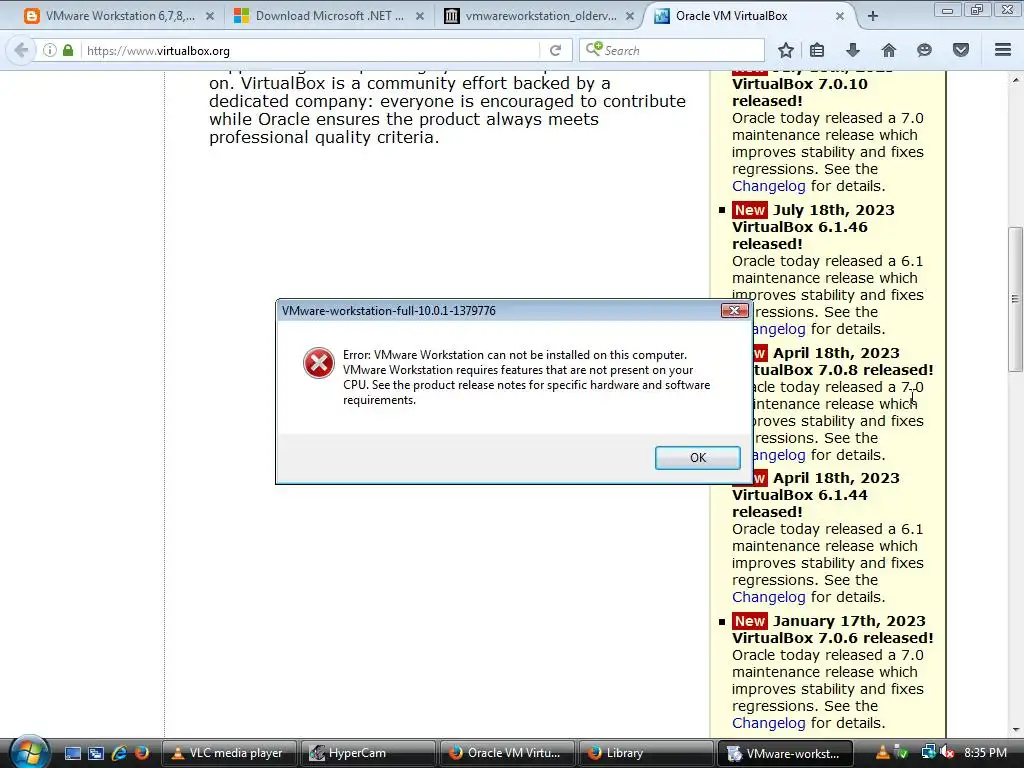Open the Firefox hamburger menu
Viewport: 1024px width, 768px height.
coord(1003,50)
